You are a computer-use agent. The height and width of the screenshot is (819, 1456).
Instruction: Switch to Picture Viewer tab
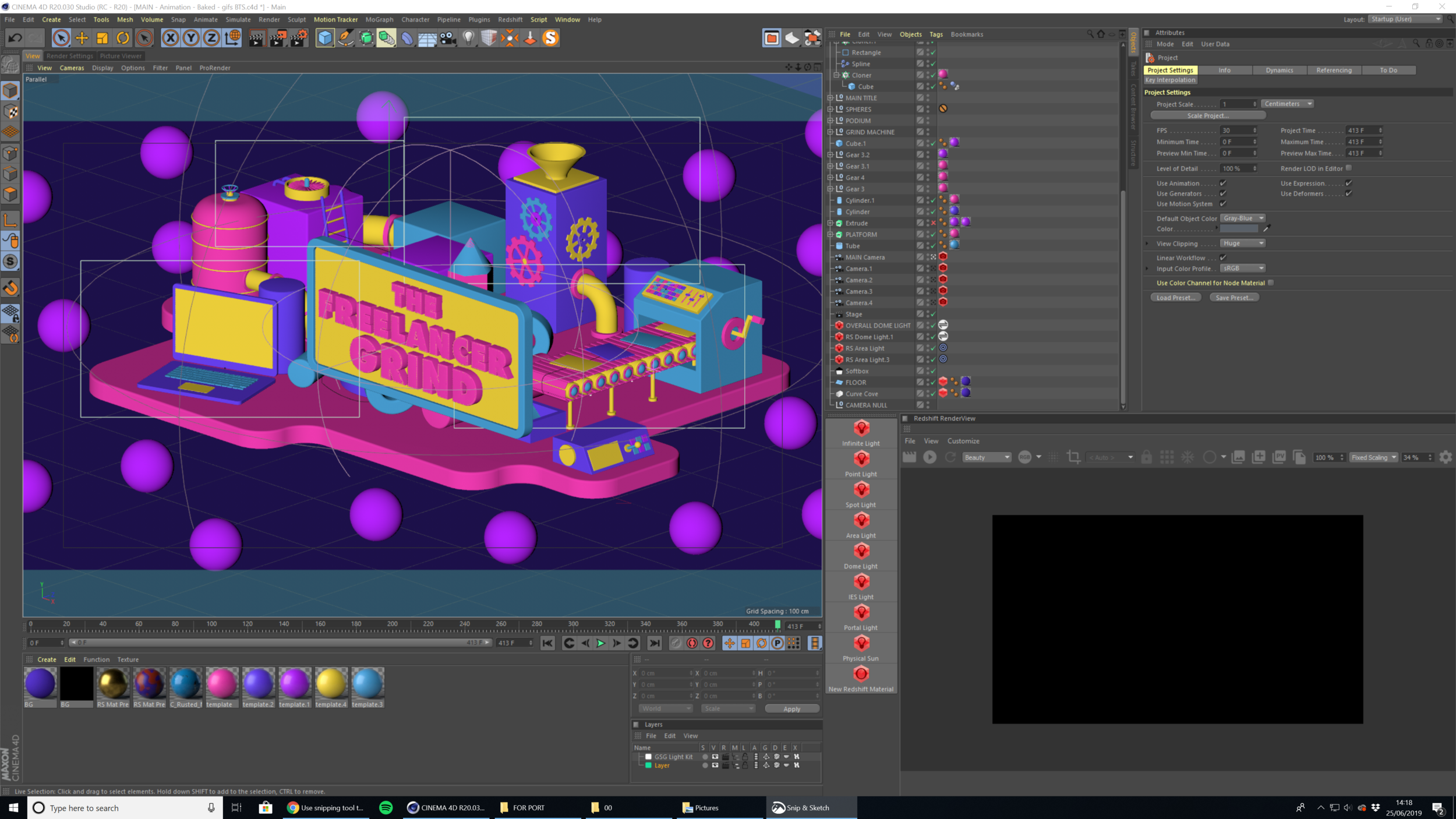click(x=121, y=56)
